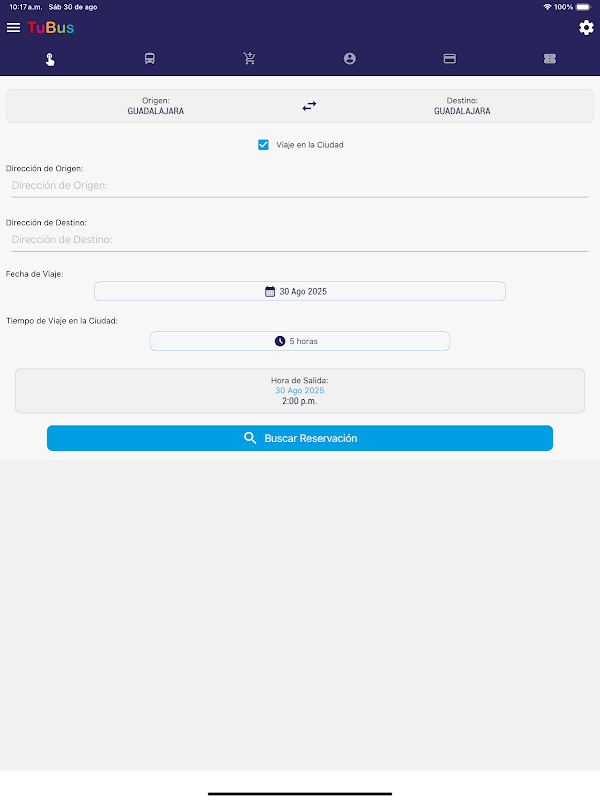The height and width of the screenshot is (800, 600).
Task: Uncheck Viaje en la Ciudad checkbox
Action: click(x=264, y=145)
